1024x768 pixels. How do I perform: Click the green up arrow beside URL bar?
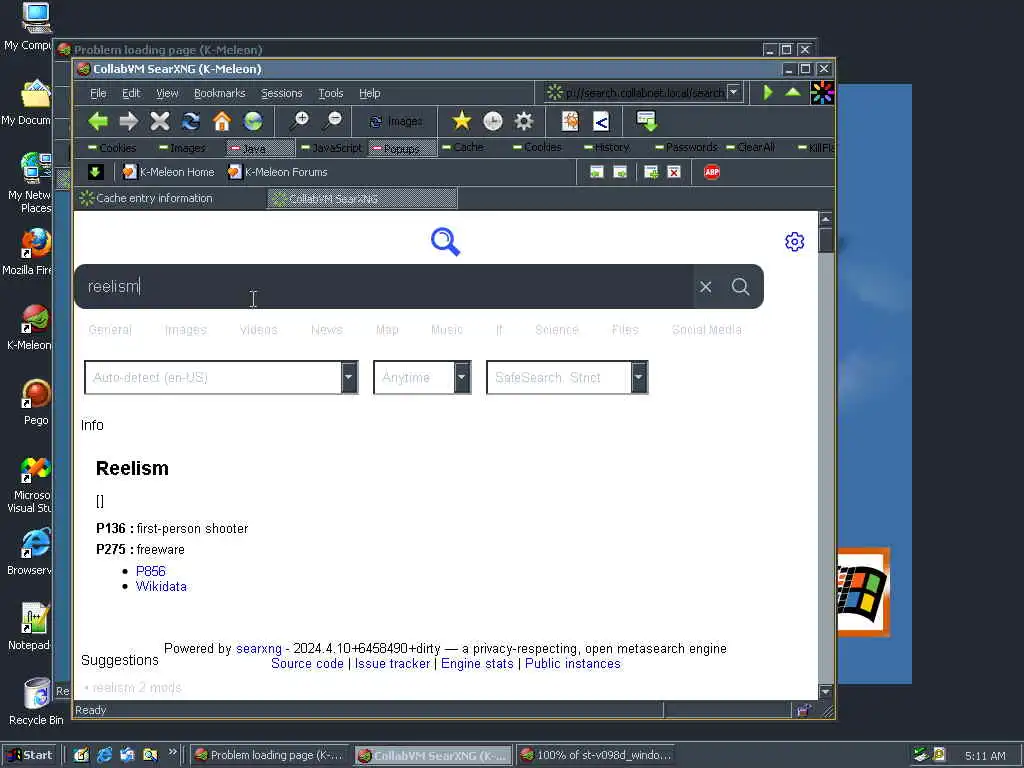tap(793, 92)
